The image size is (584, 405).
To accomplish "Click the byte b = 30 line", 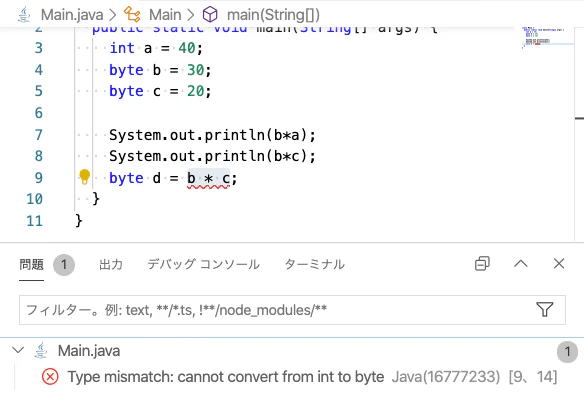I will 160,70.
